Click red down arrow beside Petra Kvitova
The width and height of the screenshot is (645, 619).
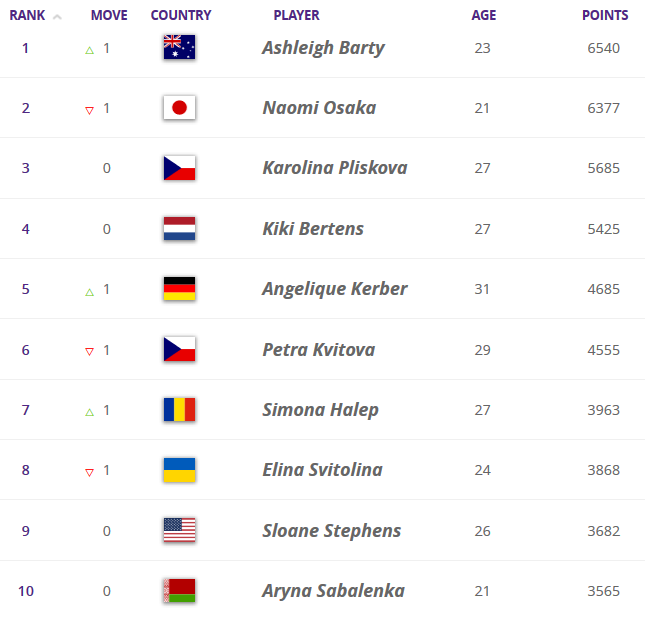pyautogui.click(x=89, y=351)
